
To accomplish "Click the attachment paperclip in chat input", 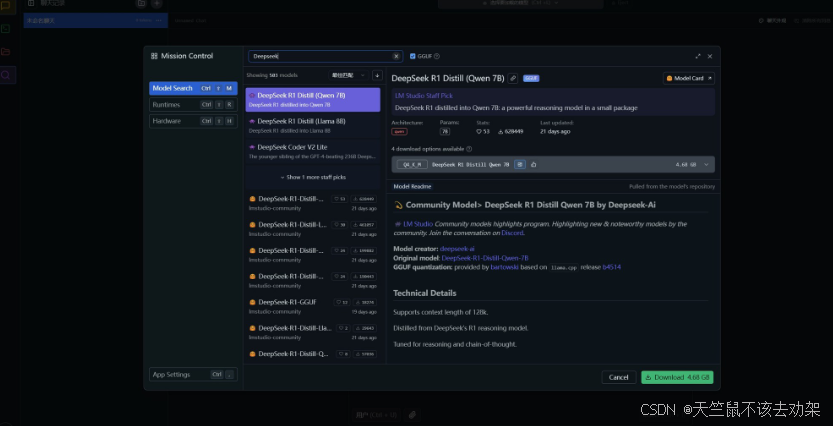I will point(412,414).
